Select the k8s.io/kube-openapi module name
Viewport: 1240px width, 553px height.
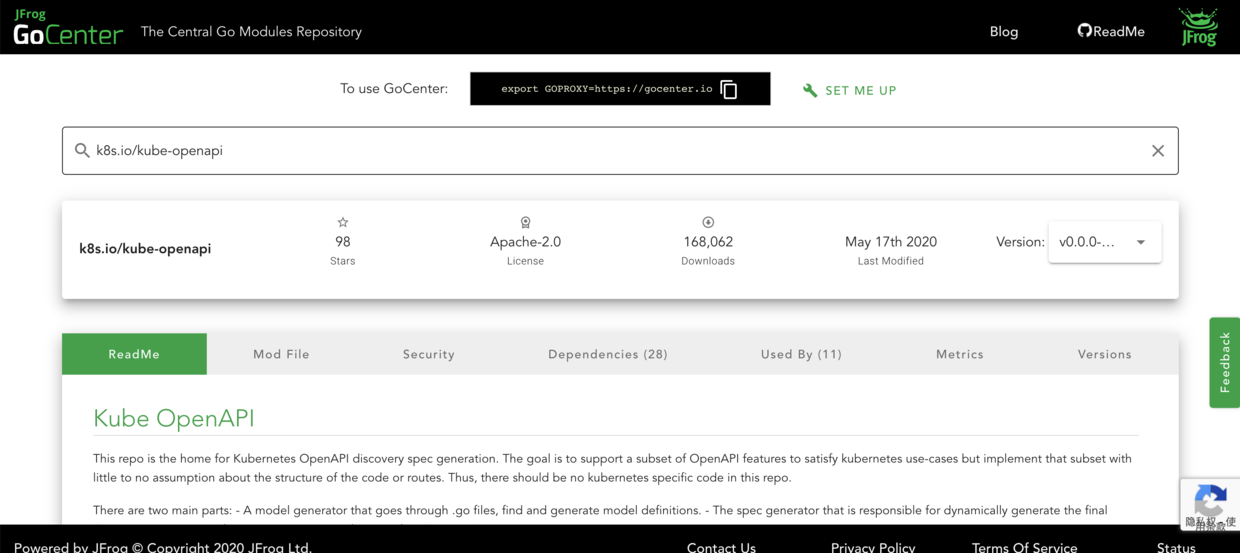145,249
